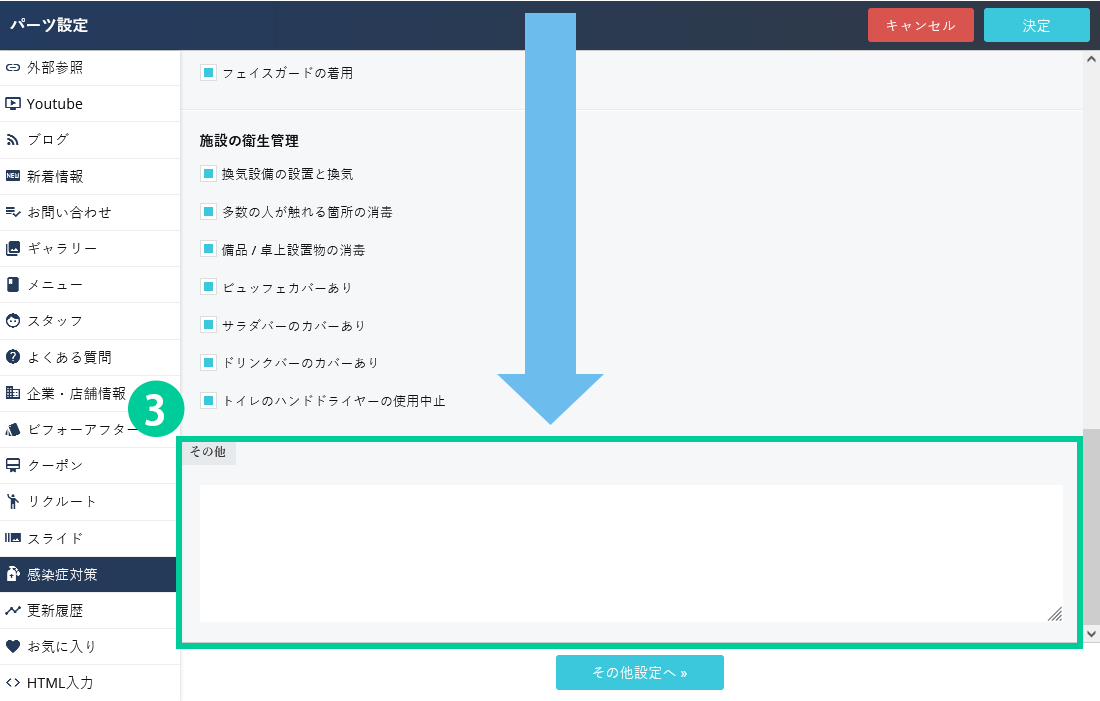The height and width of the screenshot is (701, 1100).
Task: Toggle the フェイスガードの着用 checkbox
Action: (208, 73)
